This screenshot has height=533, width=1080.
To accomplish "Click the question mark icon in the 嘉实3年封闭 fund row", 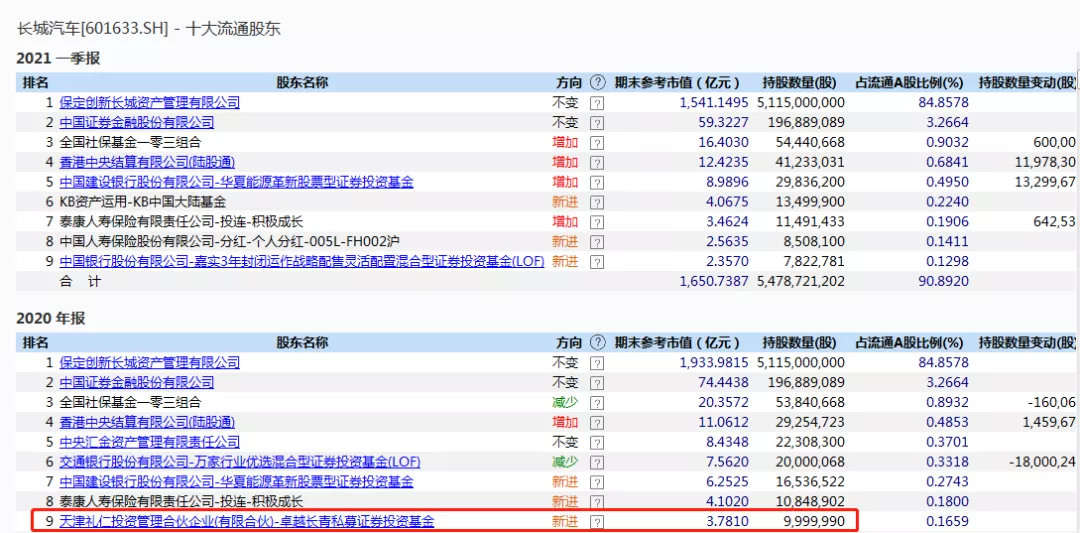I will [597, 262].
